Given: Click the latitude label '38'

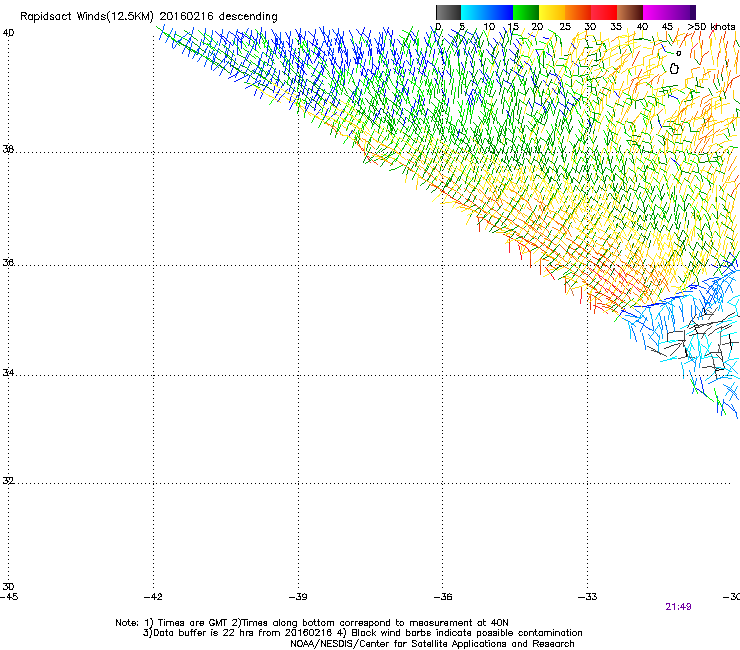Looking at the screenshot, I should coord(8,149).
